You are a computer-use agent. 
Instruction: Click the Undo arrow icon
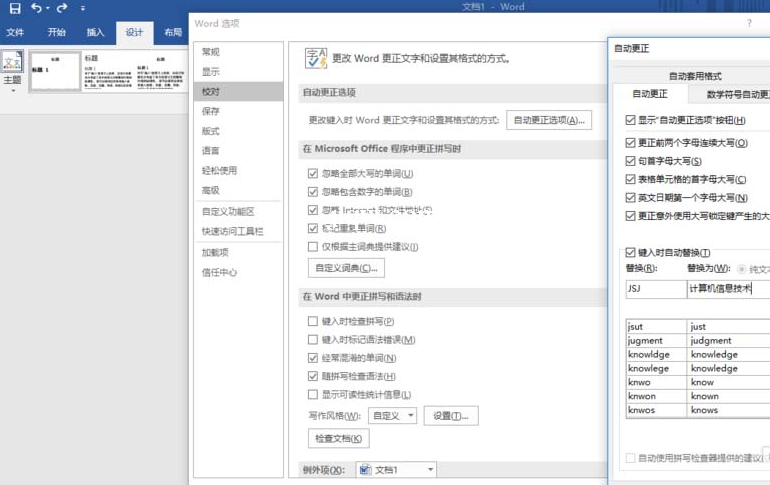(36, 8)
